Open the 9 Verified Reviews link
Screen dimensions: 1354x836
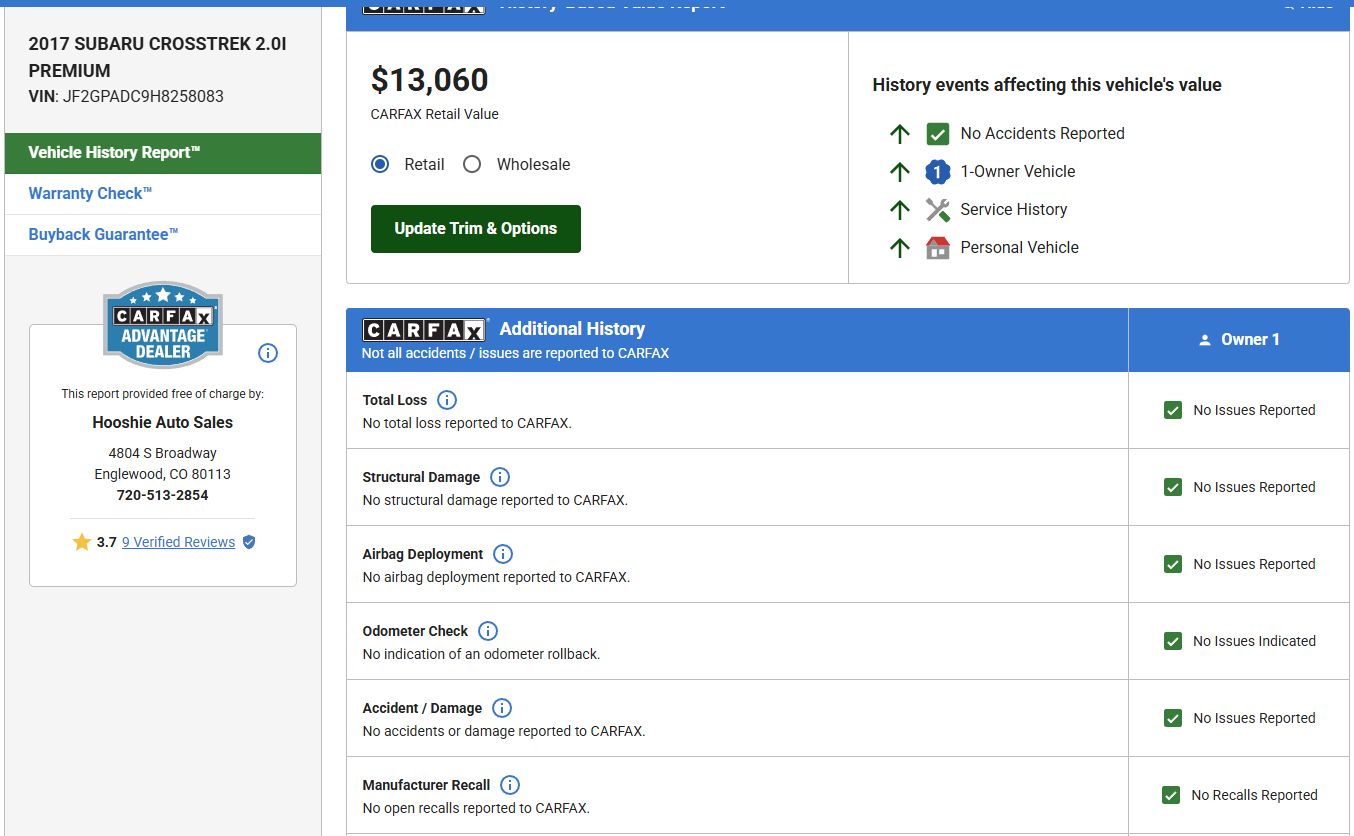[x=178, y=542]
